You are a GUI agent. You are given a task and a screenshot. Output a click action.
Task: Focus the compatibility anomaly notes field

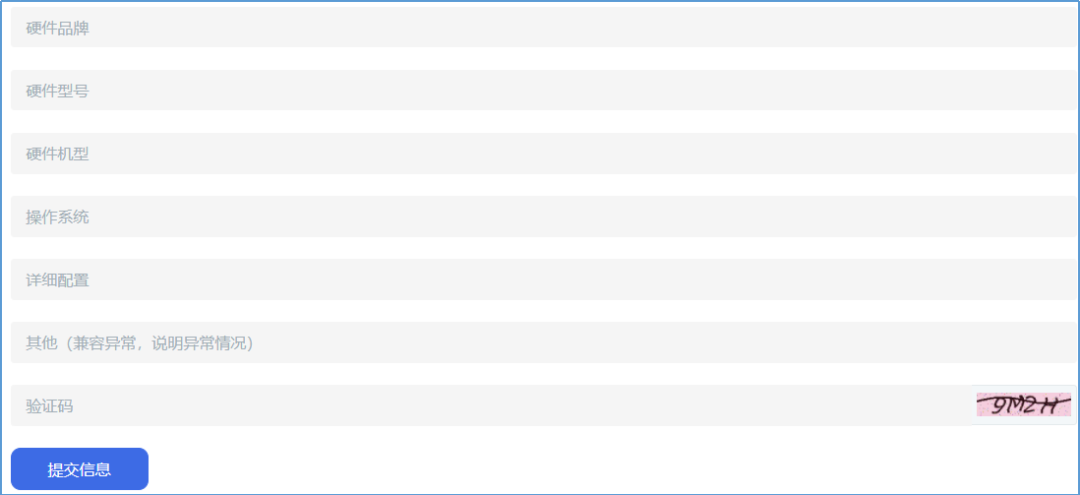(540, 343)
